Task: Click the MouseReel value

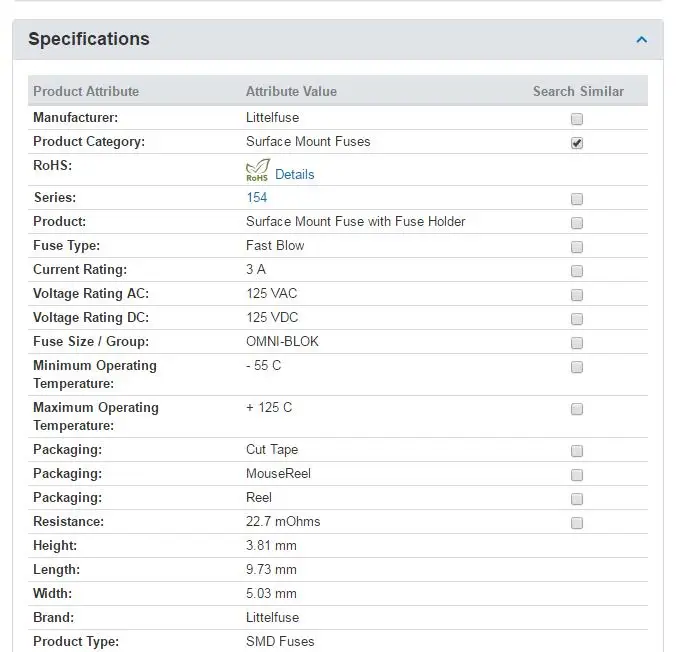Action: pos(278,474)
